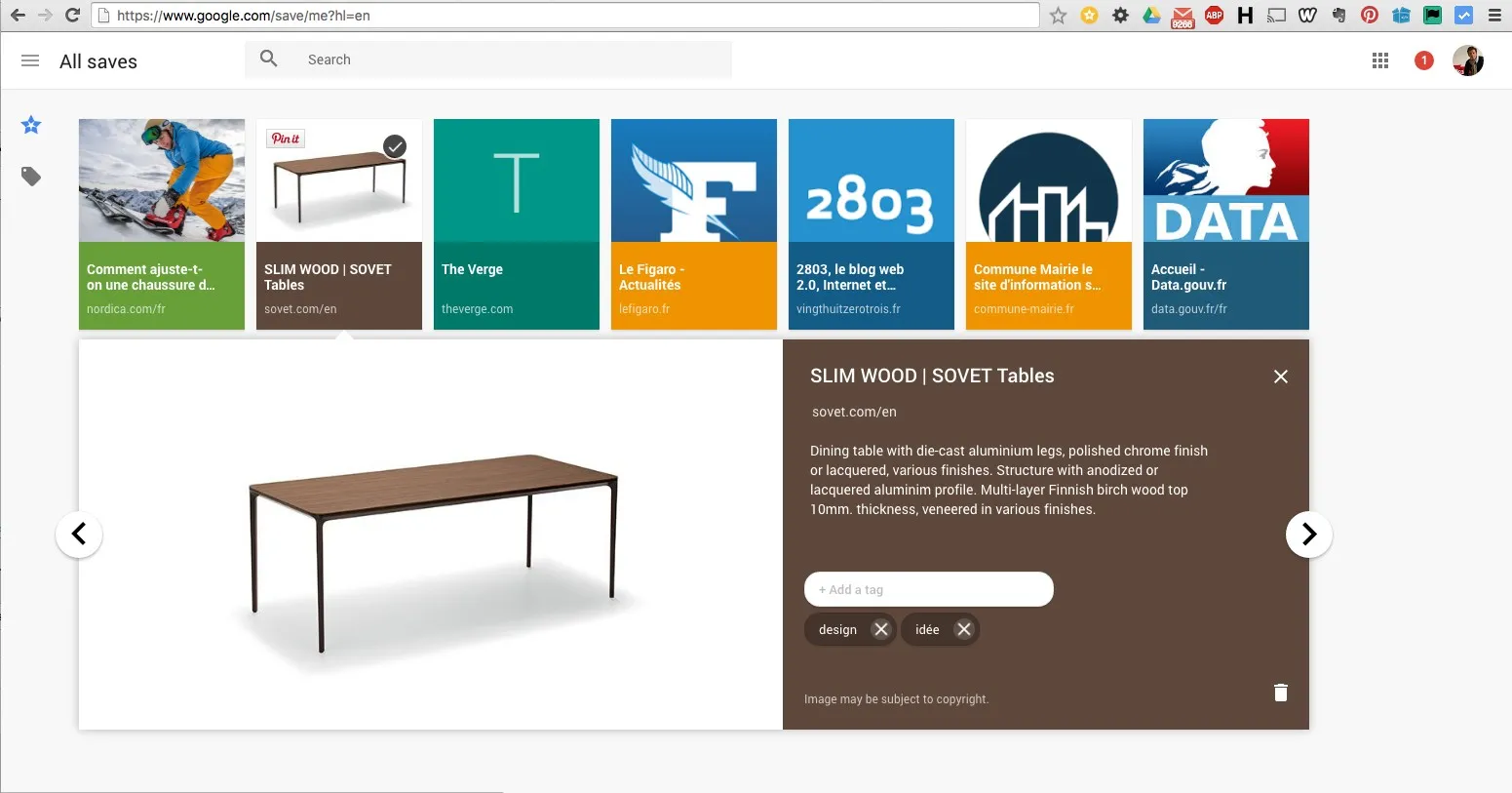Open the Accueil Data.gouv.fr card

click(1226, 224)
